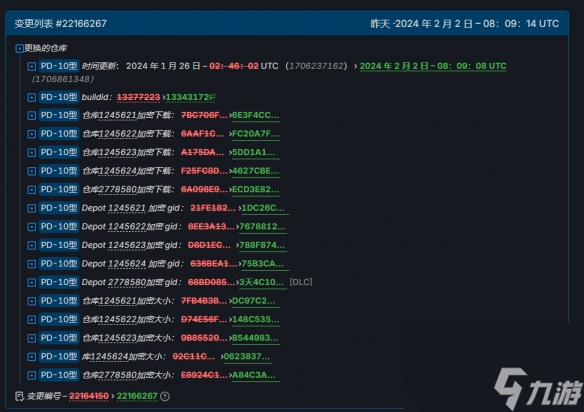Click row icon for Depot 2778580 加密 gid

click(x=32, y=283)
